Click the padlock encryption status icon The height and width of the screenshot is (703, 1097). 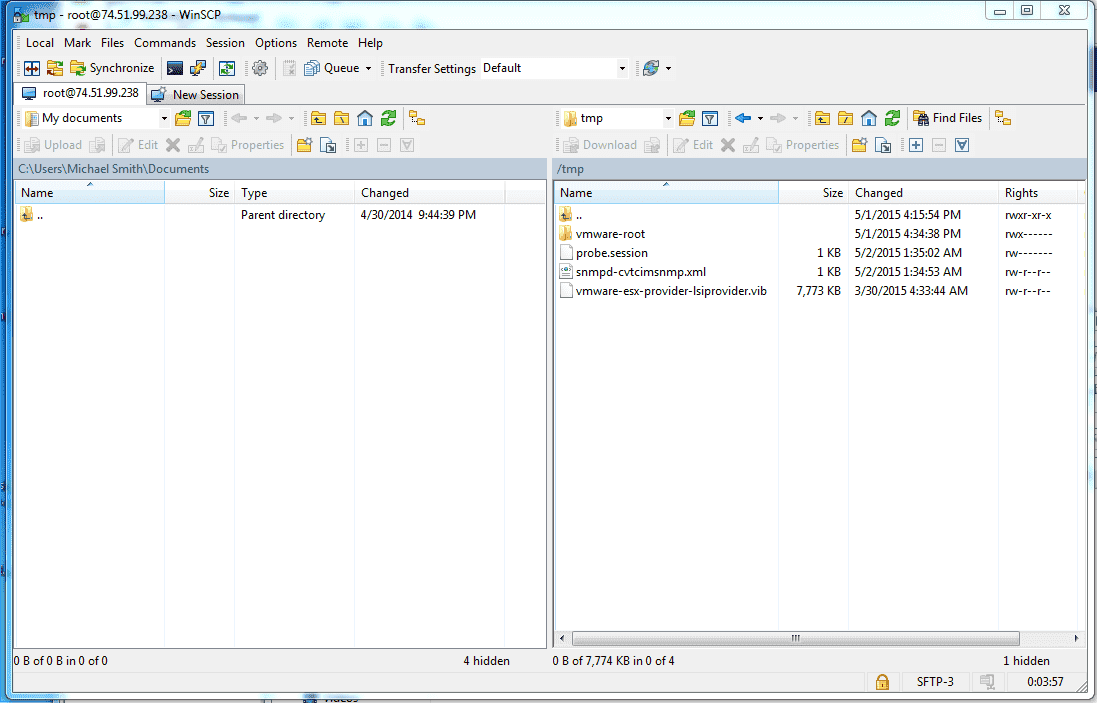[882, 681]
